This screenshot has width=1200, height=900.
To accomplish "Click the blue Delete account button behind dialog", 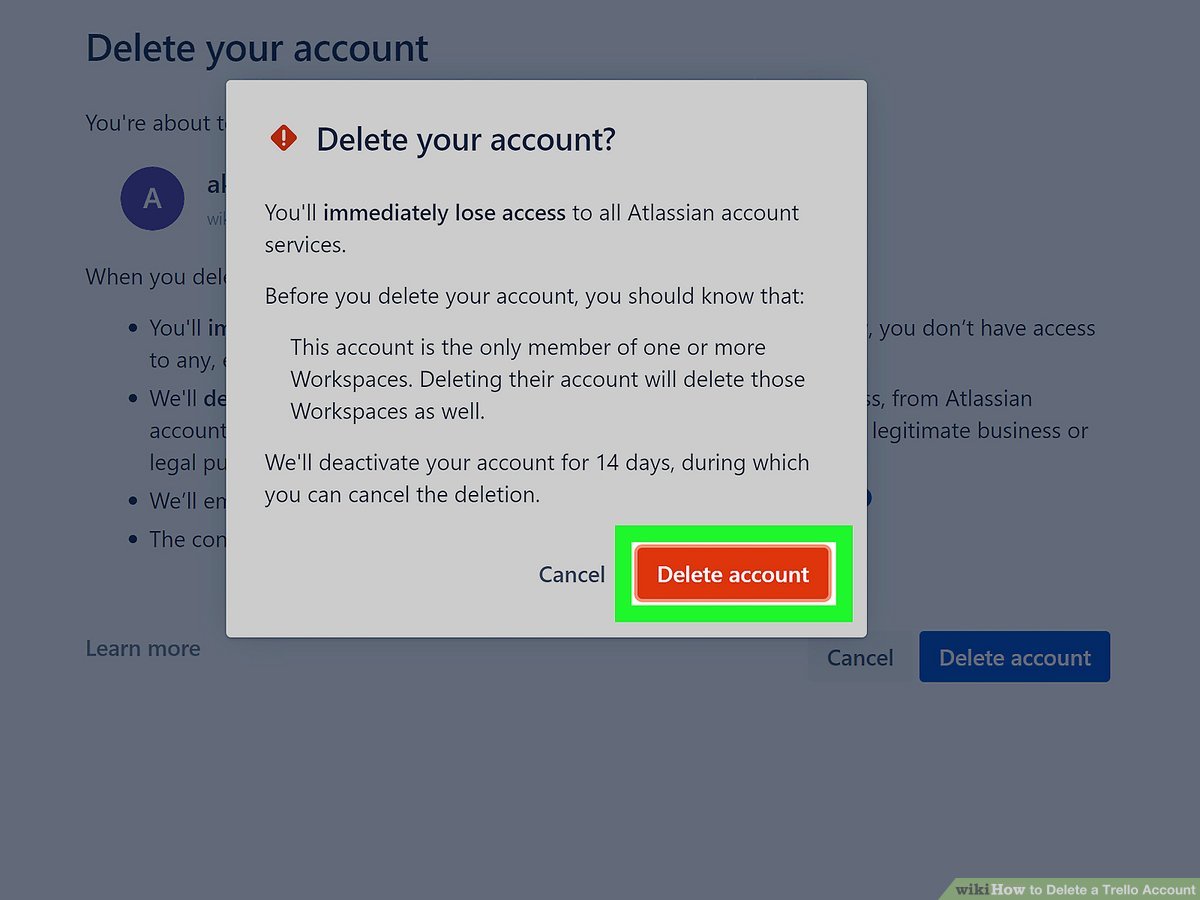I will click(1014, 657).
